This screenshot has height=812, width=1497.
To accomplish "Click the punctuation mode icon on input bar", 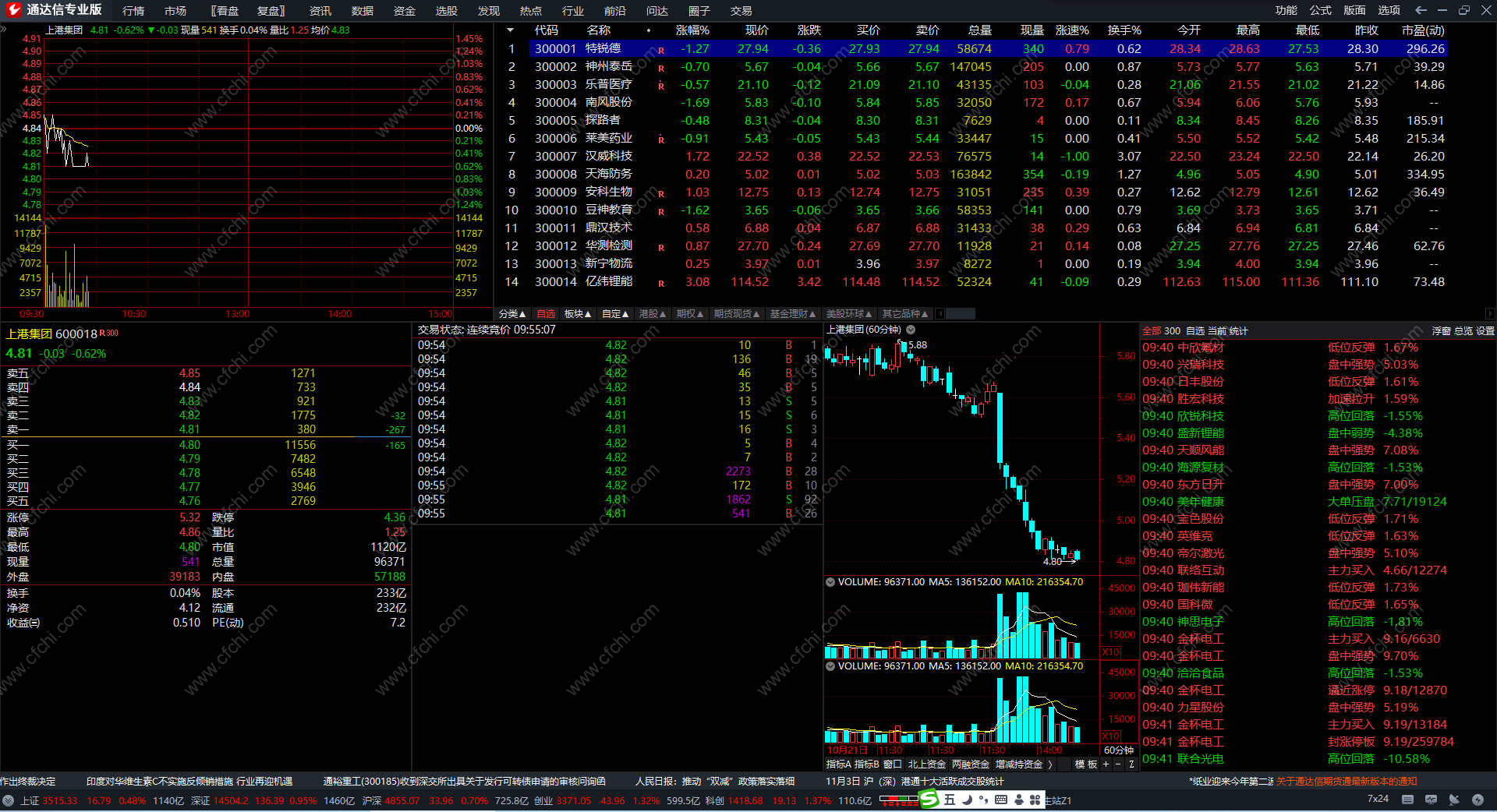I will 983,800.
